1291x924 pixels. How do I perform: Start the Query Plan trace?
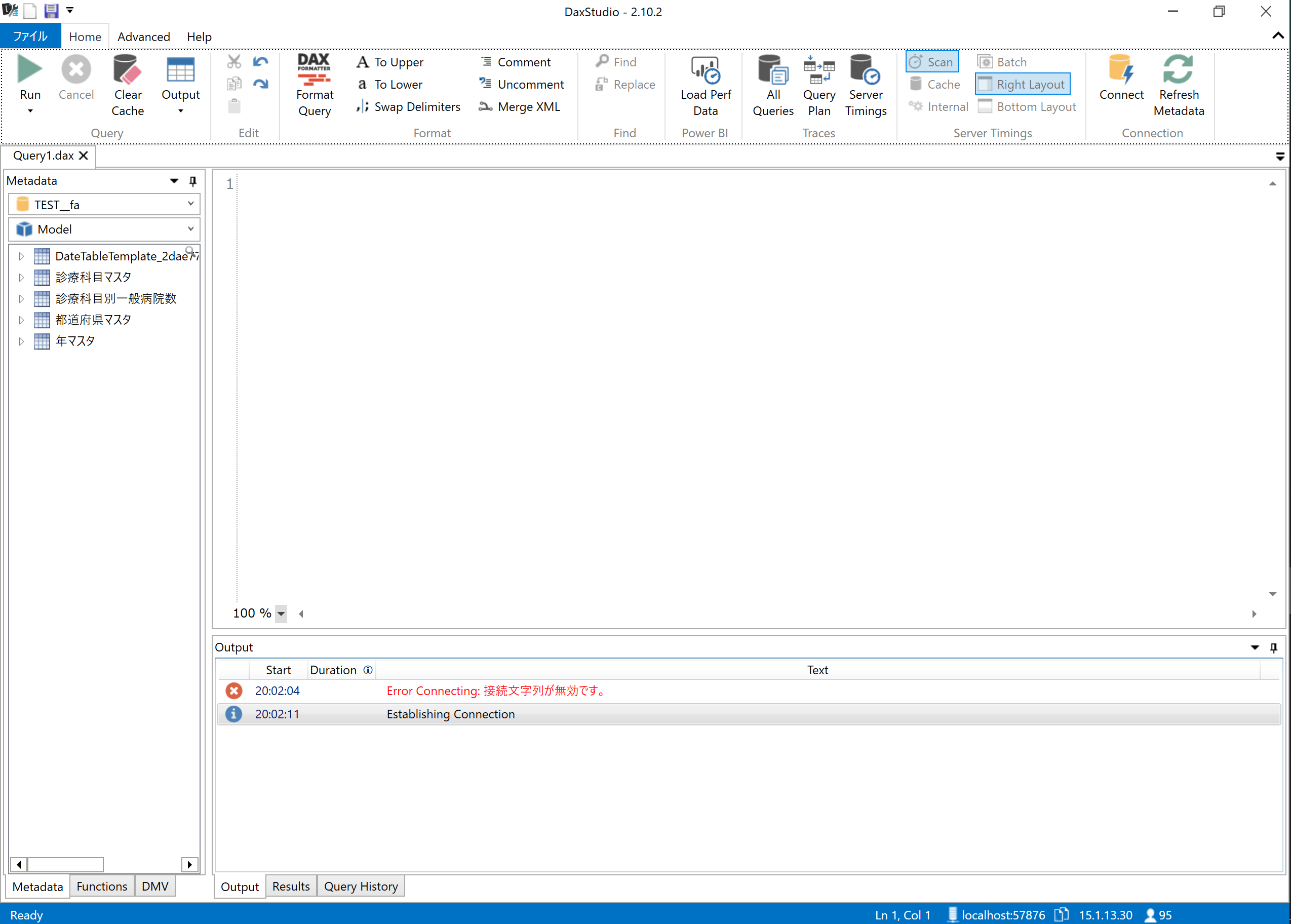818,84
